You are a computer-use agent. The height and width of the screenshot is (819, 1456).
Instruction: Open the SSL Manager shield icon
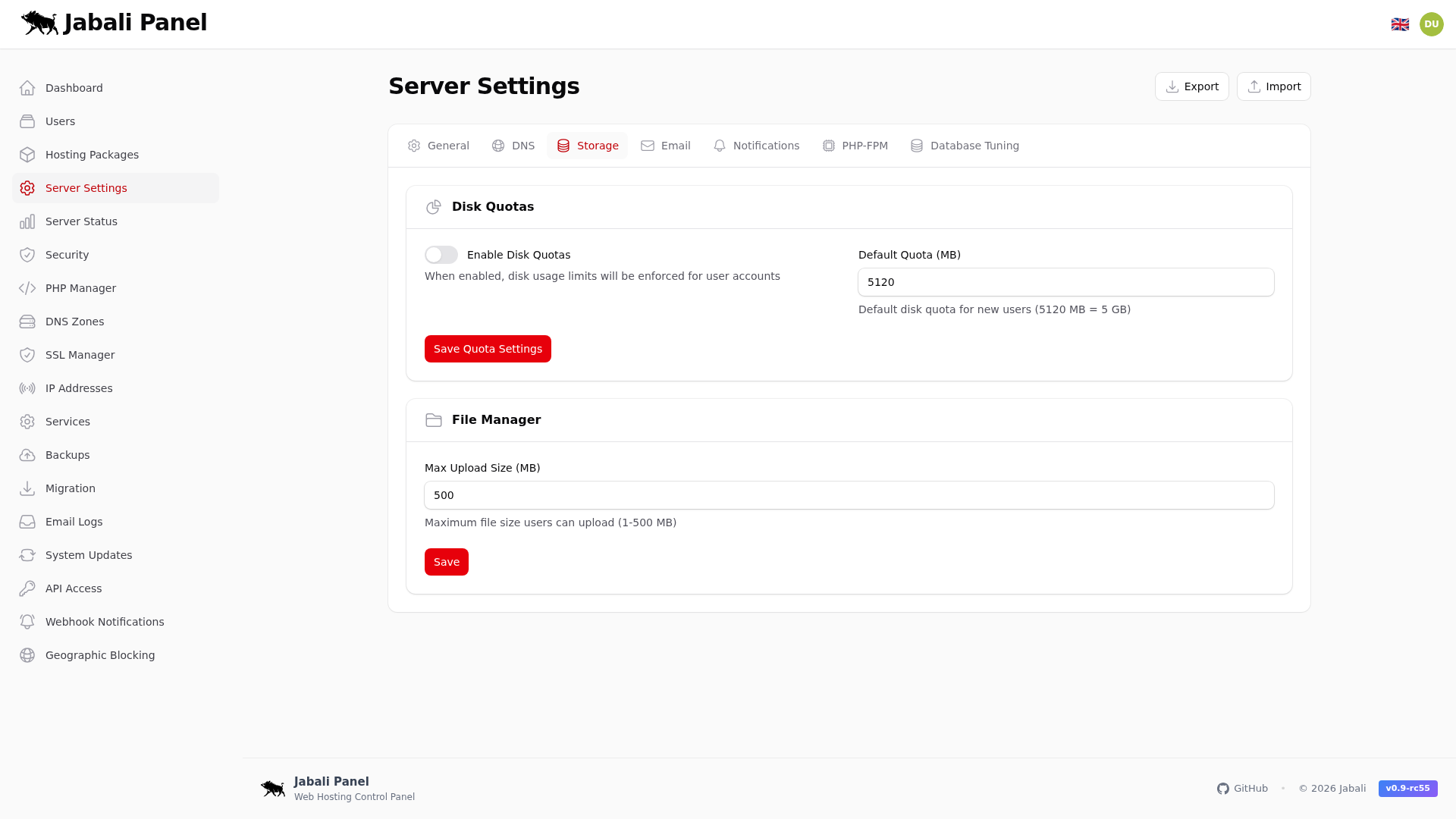tap(27, 354)
